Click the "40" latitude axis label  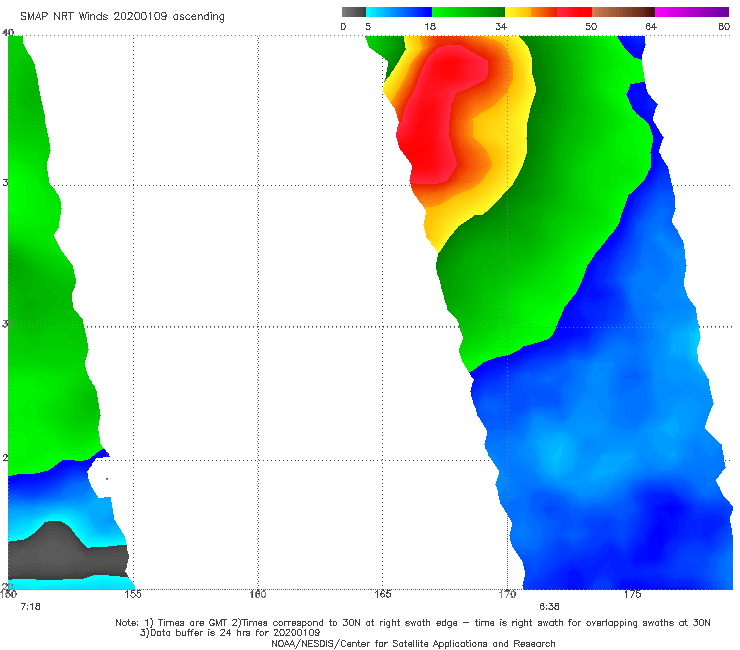click(x=8, y=33)
